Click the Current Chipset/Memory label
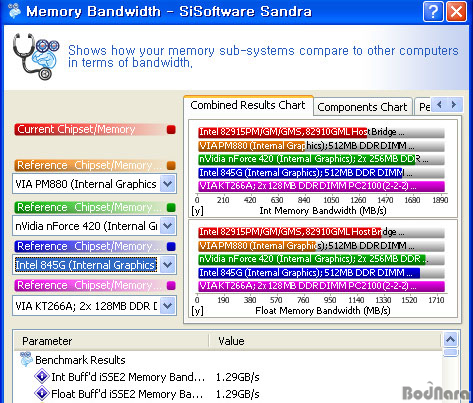Screen dimensions: 473x403 (76, 129)
